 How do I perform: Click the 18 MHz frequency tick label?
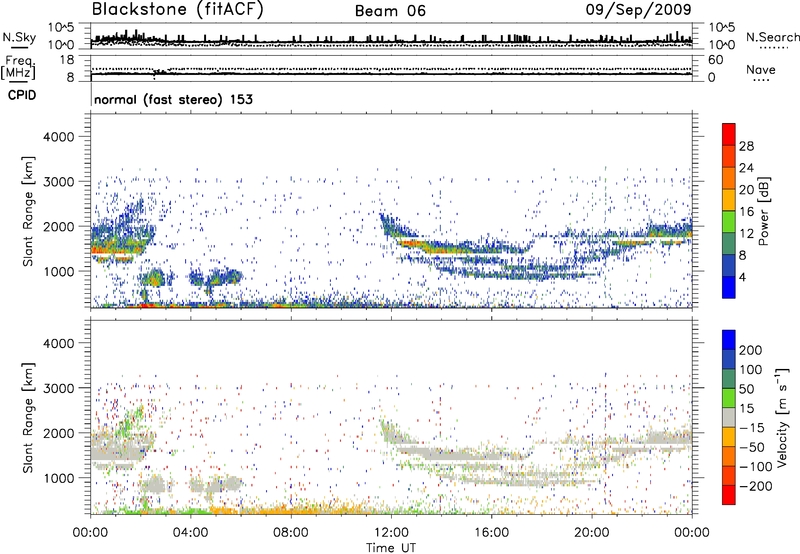click(x=67, y=60)
